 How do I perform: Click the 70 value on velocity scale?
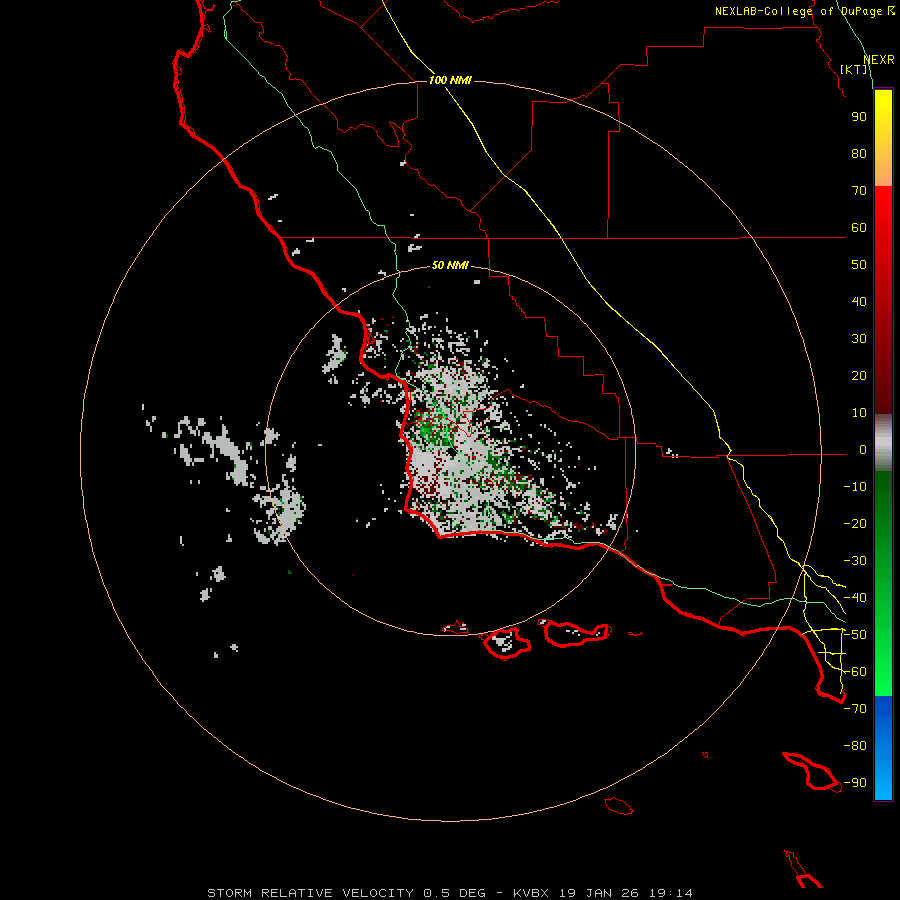click(859, 191)
